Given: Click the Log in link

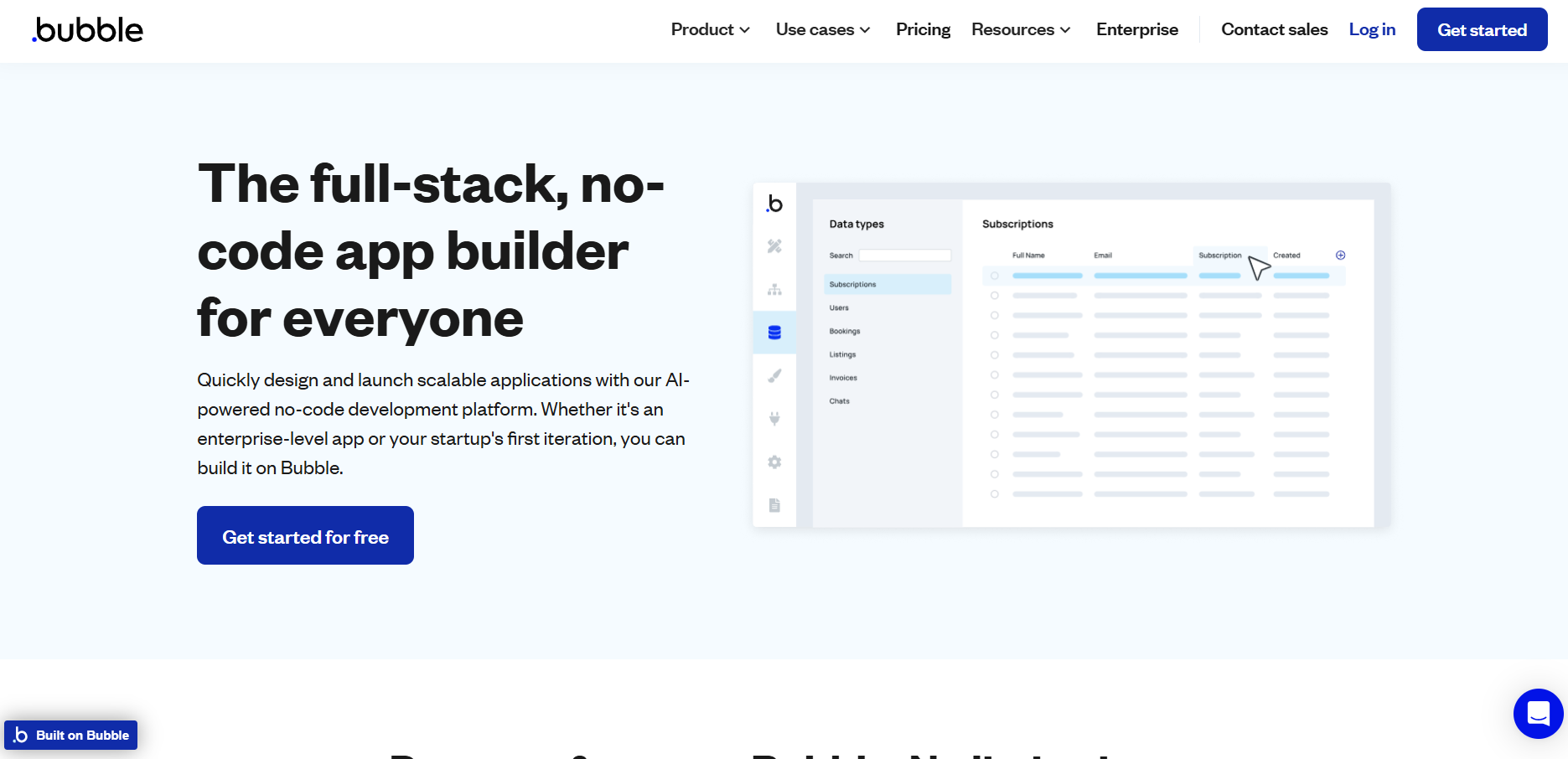Looking at the screenshot, I should click(1372, 29).
